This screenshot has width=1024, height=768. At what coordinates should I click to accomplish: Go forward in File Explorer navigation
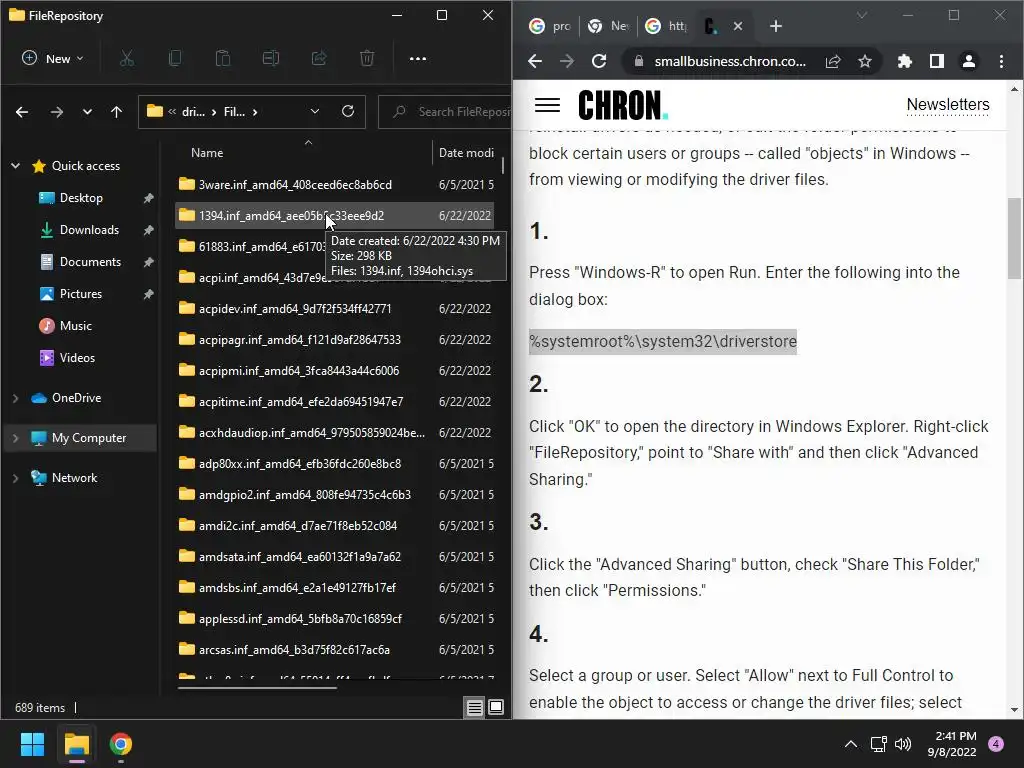[x=57, y=112]
